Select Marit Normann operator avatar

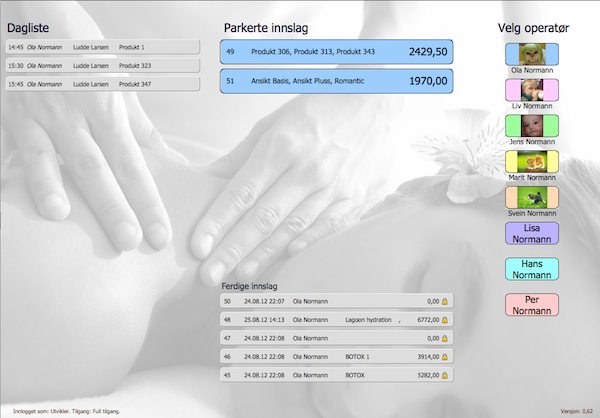tap(531, 162)
